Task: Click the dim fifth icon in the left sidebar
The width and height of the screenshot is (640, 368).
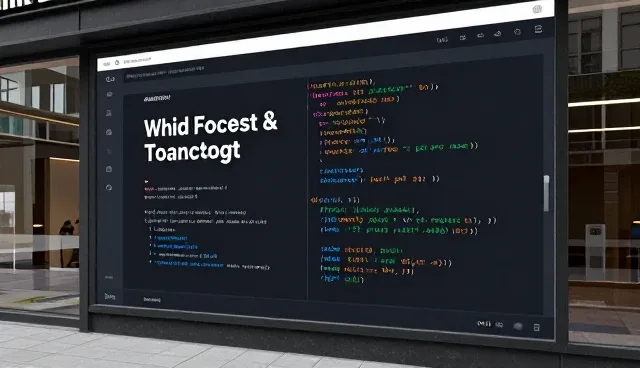Action: pos(109,151)
